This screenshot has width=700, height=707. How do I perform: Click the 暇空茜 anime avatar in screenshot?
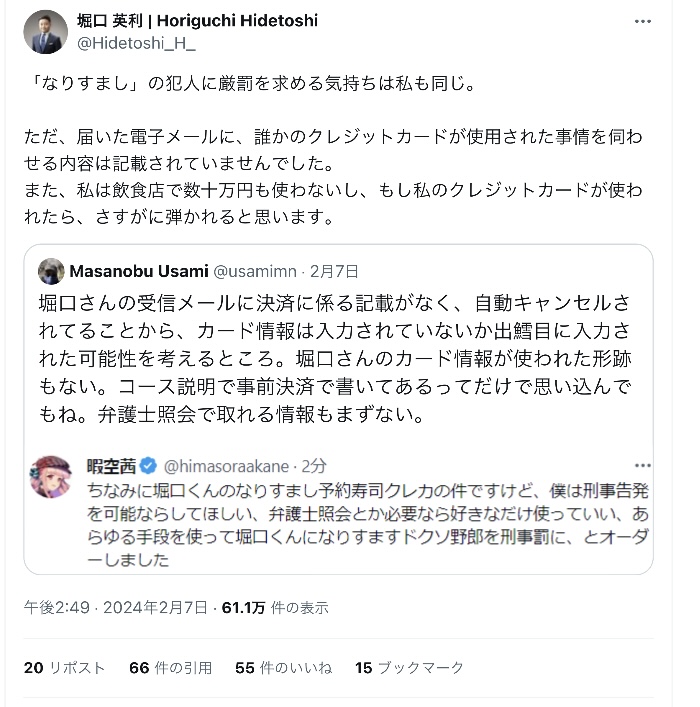click(52, 477)
